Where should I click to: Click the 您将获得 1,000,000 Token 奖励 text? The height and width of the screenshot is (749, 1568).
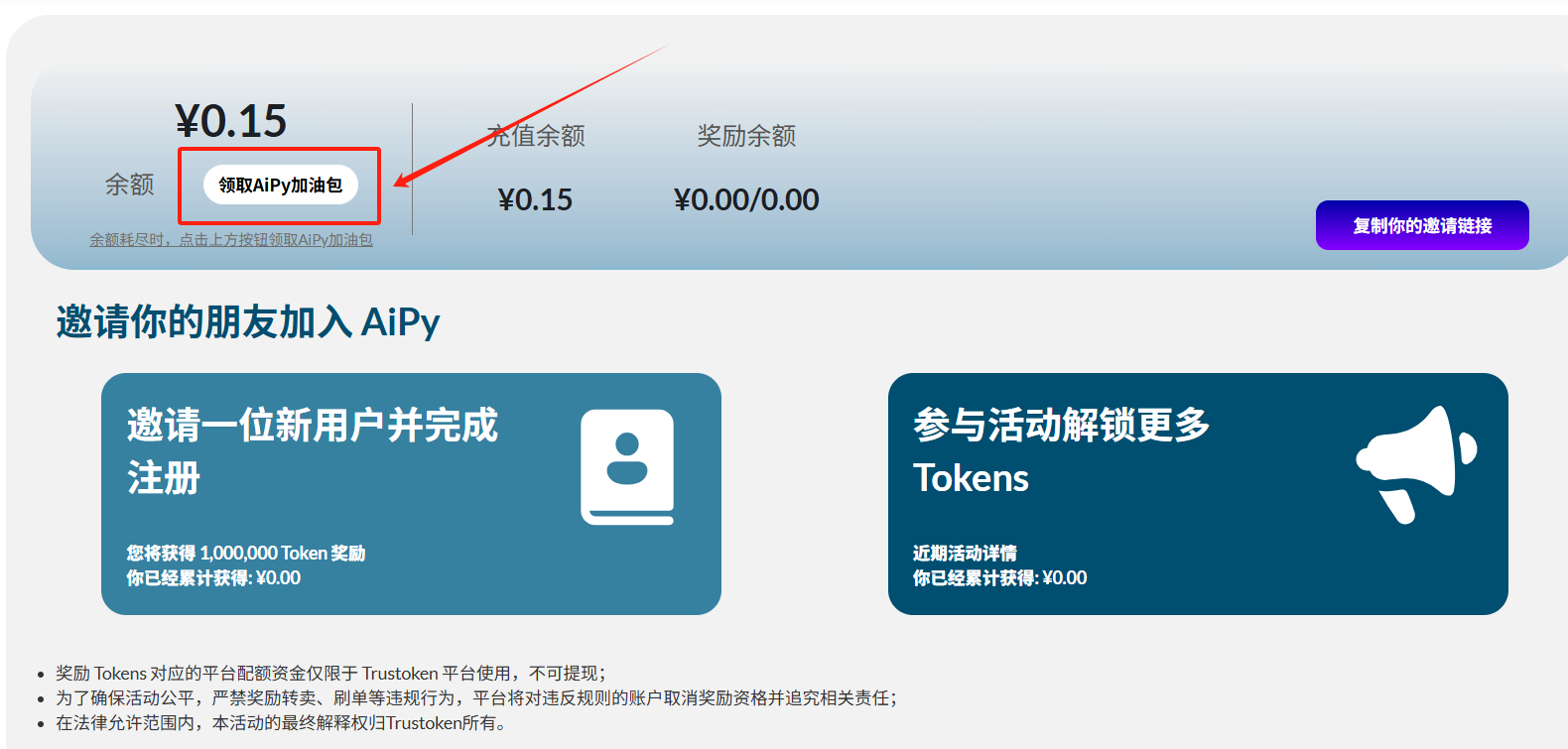246,553
